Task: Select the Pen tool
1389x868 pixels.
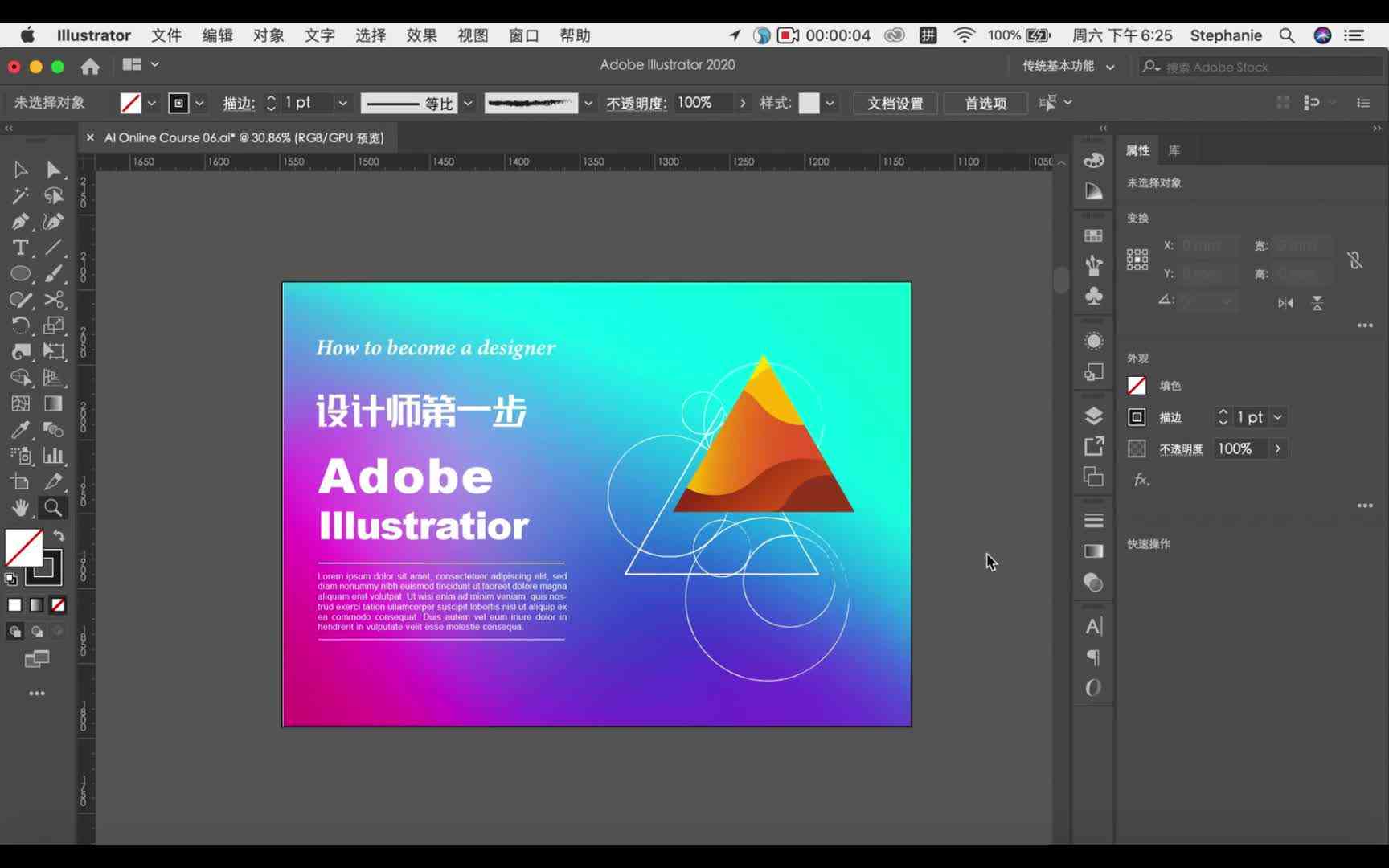Action: [x=20, y=222]
